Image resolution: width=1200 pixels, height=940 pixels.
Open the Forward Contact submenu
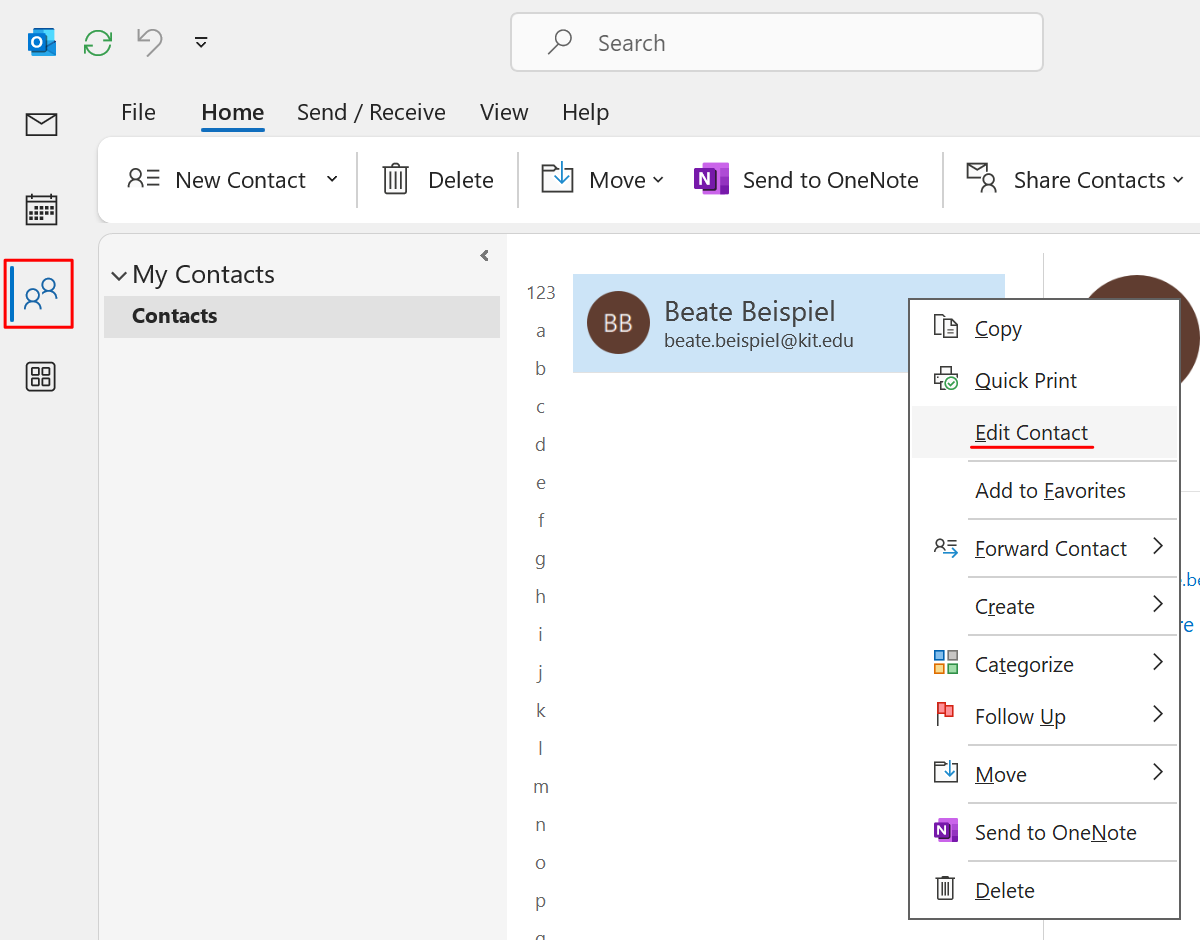click(1044, 548)
